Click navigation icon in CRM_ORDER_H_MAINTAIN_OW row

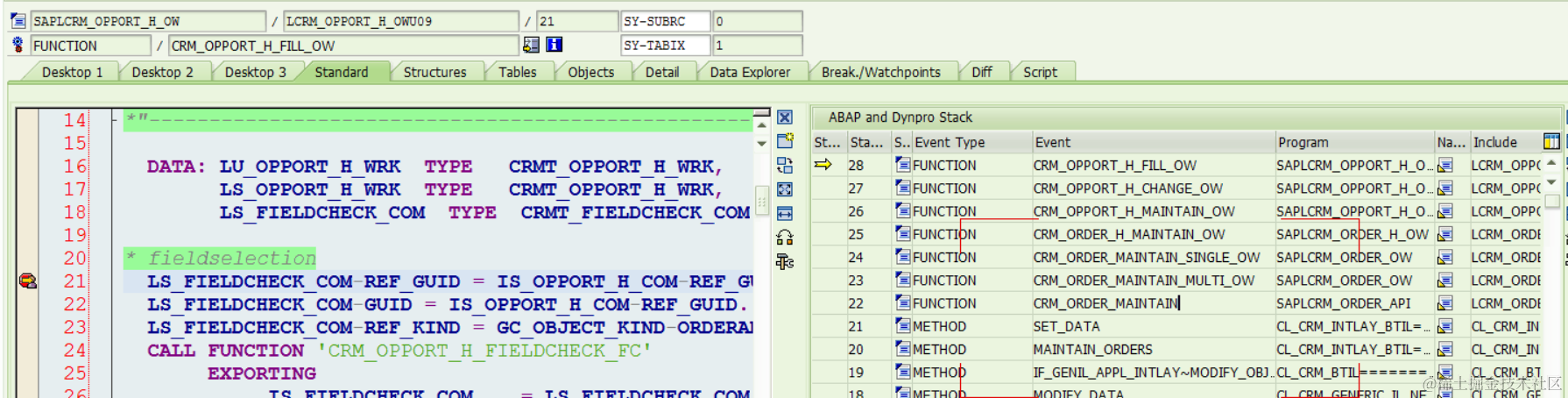1445,234
